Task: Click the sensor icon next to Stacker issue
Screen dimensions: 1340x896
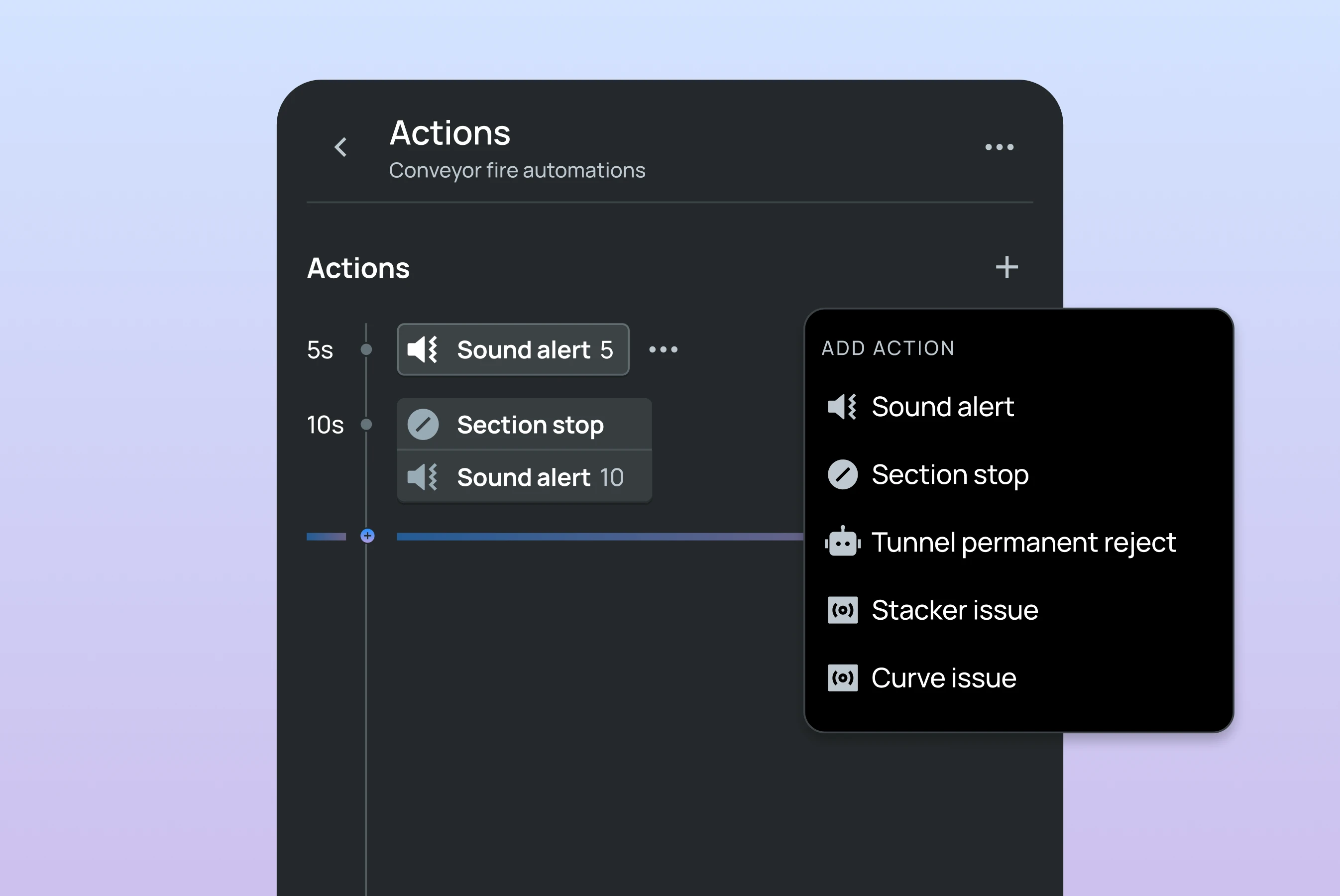Action: (842, 610)
